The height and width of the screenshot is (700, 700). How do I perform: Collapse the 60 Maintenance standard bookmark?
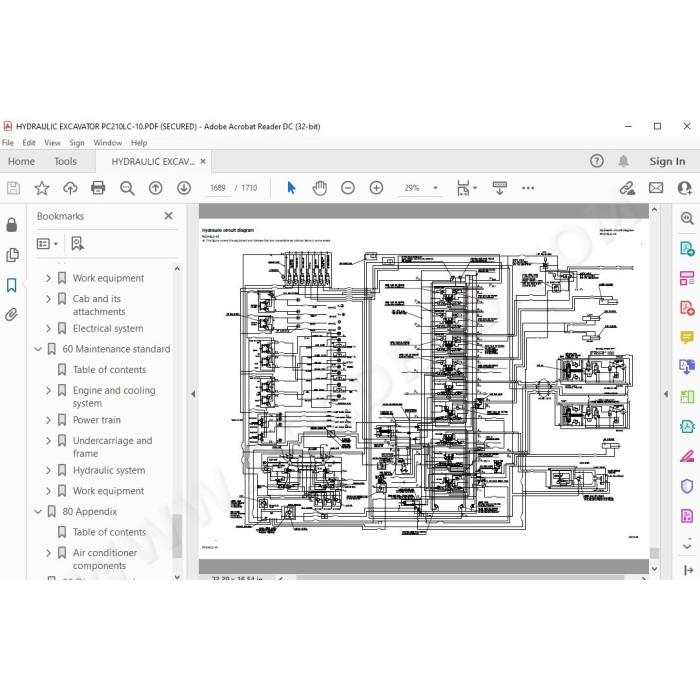[x=38, y=349]
